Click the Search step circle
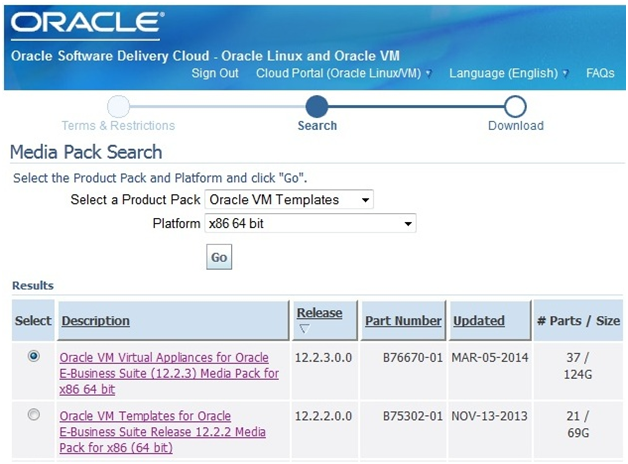Image resolution: width=628 pixels, height=464 pixels. tap(317, 106)
